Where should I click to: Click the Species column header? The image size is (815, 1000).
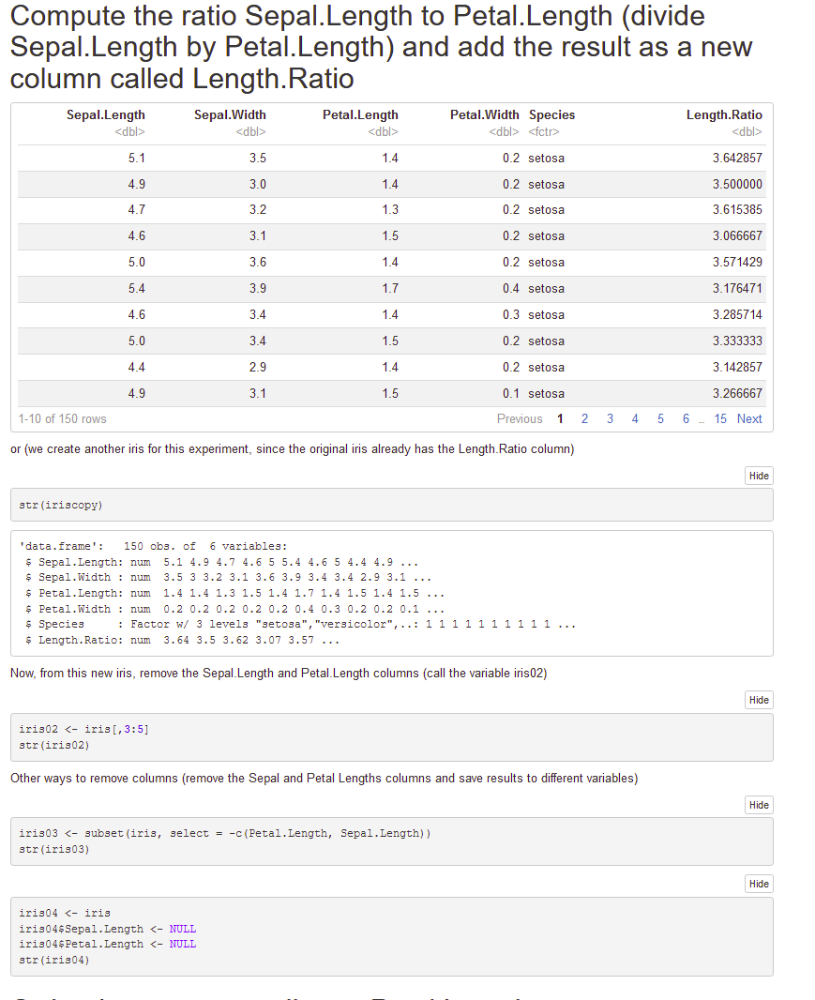click(552, 115)
